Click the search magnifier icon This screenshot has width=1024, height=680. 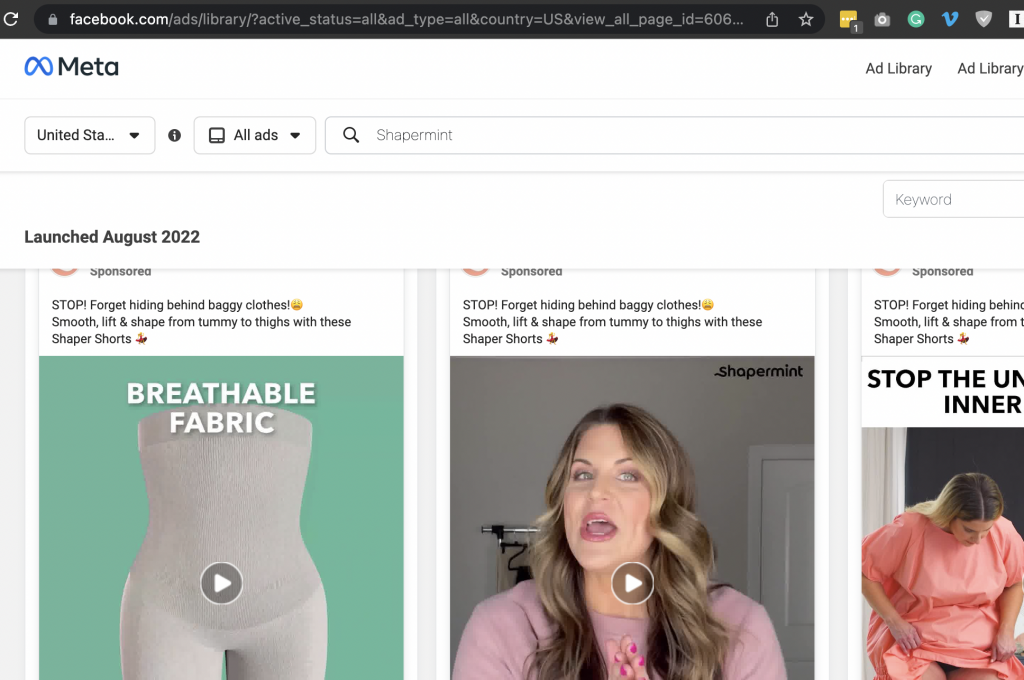tap(351, 135)
